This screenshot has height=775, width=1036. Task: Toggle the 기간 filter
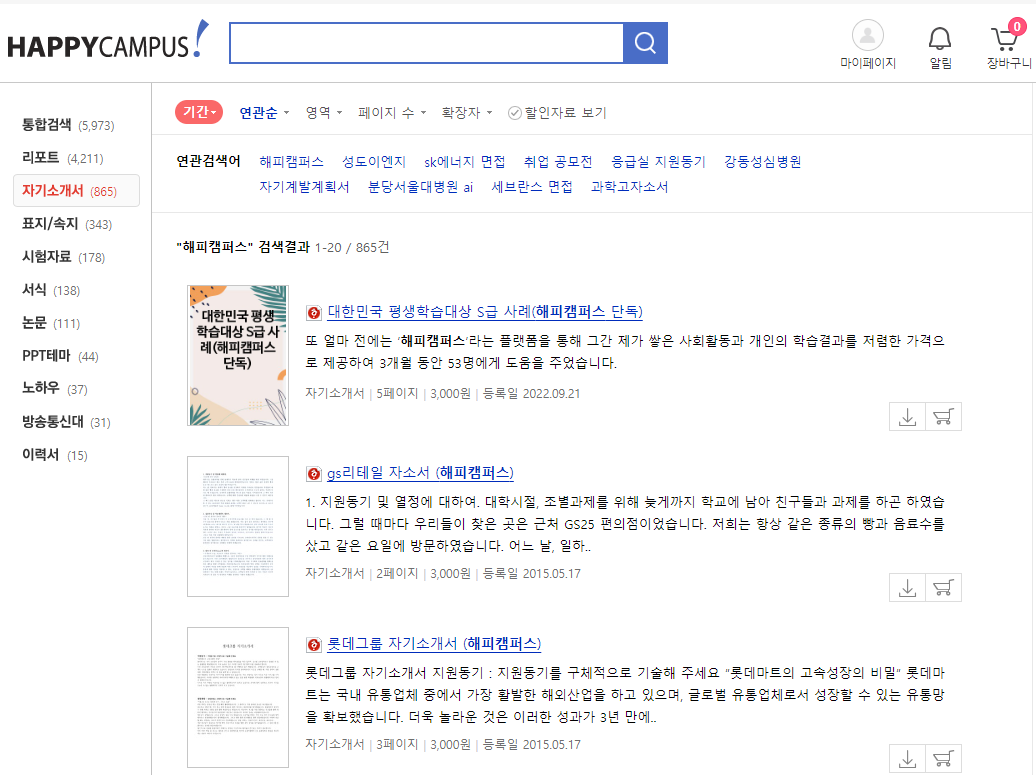click(198, 112)
